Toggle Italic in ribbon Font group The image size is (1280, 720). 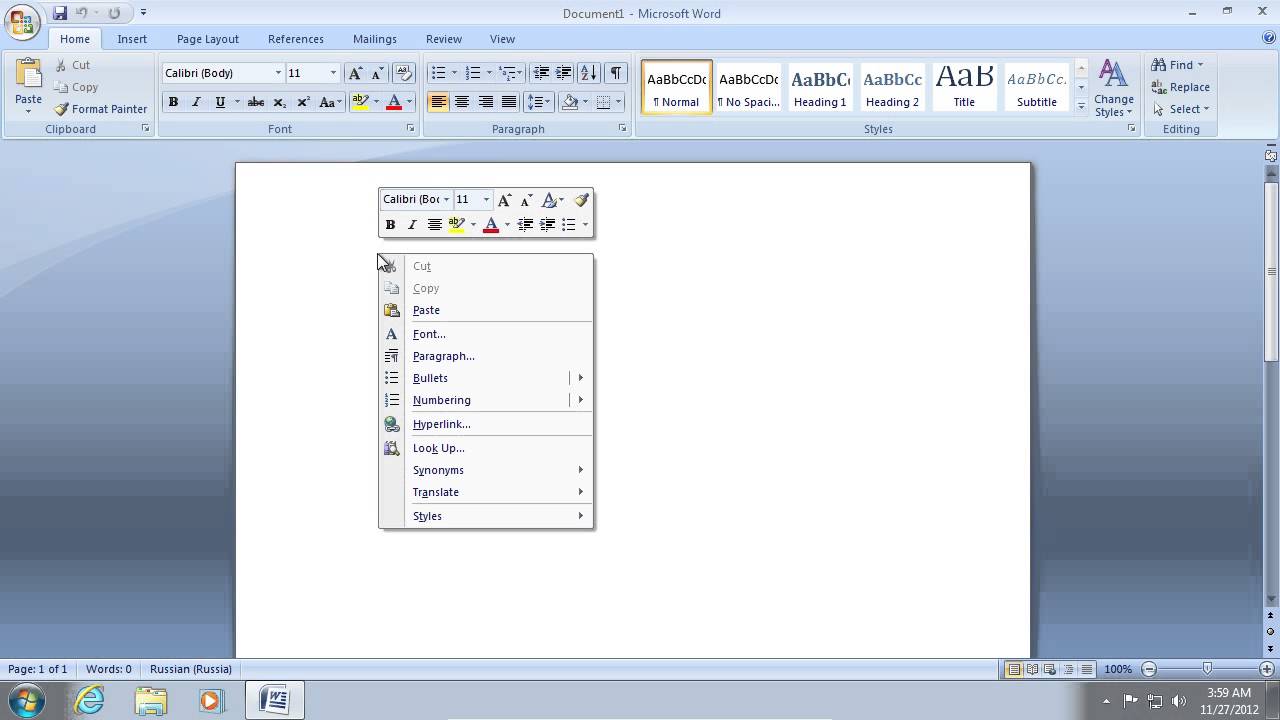pos(196,102)
